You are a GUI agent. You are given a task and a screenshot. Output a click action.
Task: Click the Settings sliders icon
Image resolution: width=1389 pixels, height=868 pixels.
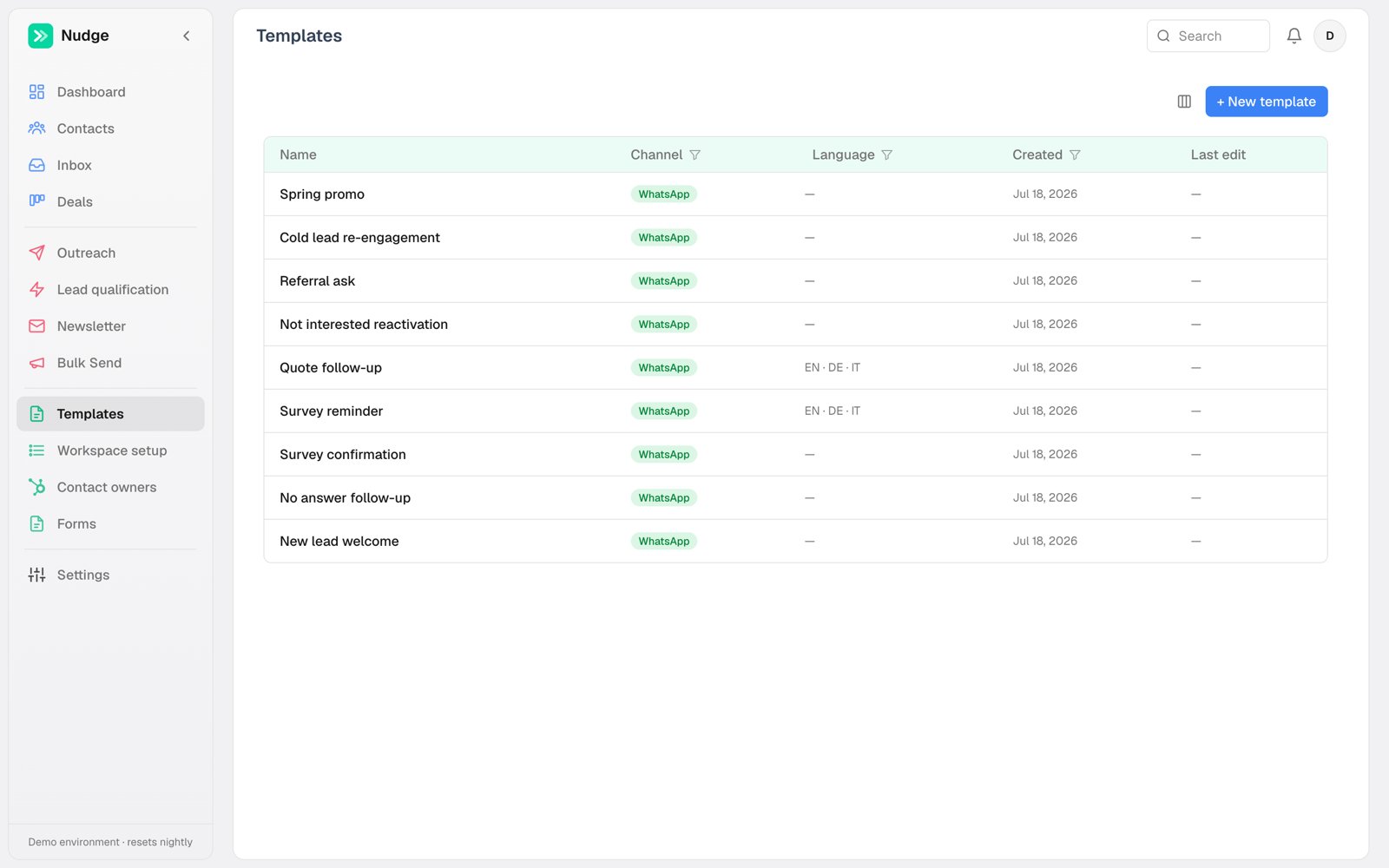point(36,575)
